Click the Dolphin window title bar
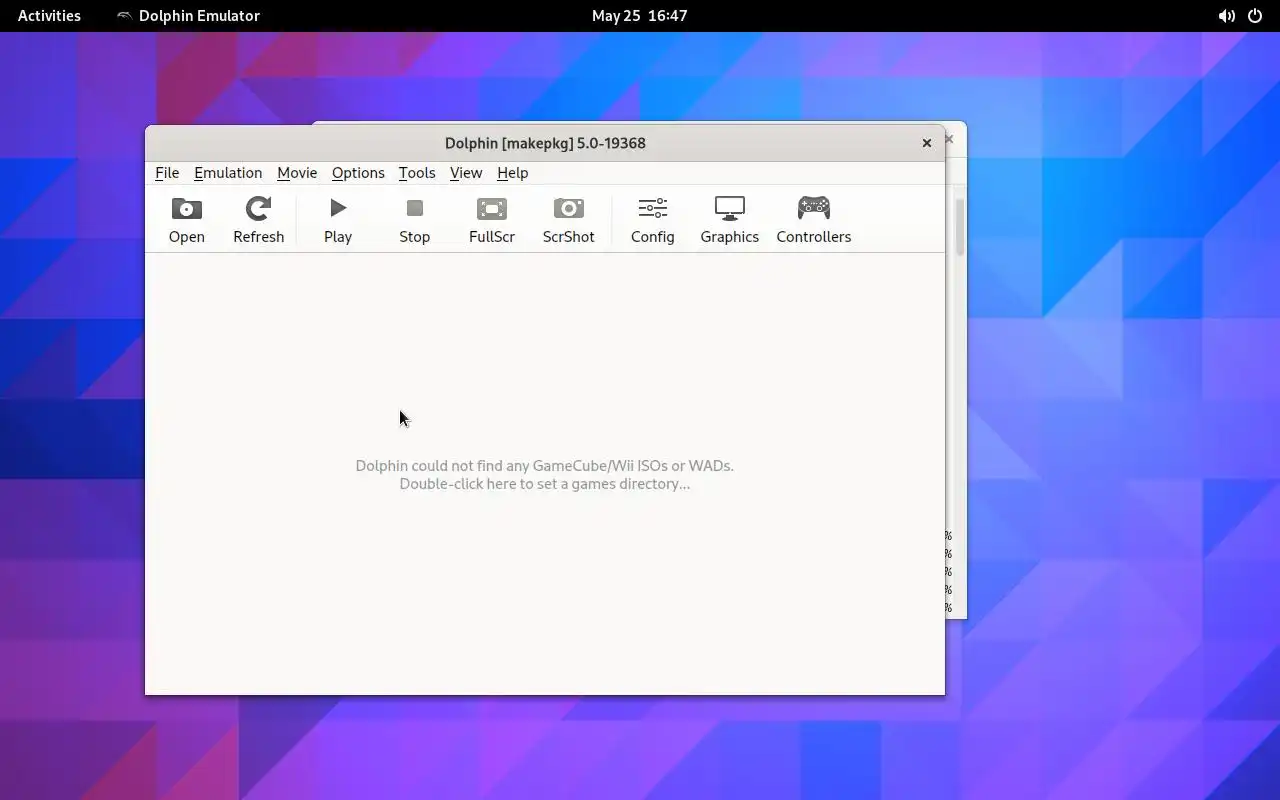Screen dimensions: 1280x800 [545, 143]
